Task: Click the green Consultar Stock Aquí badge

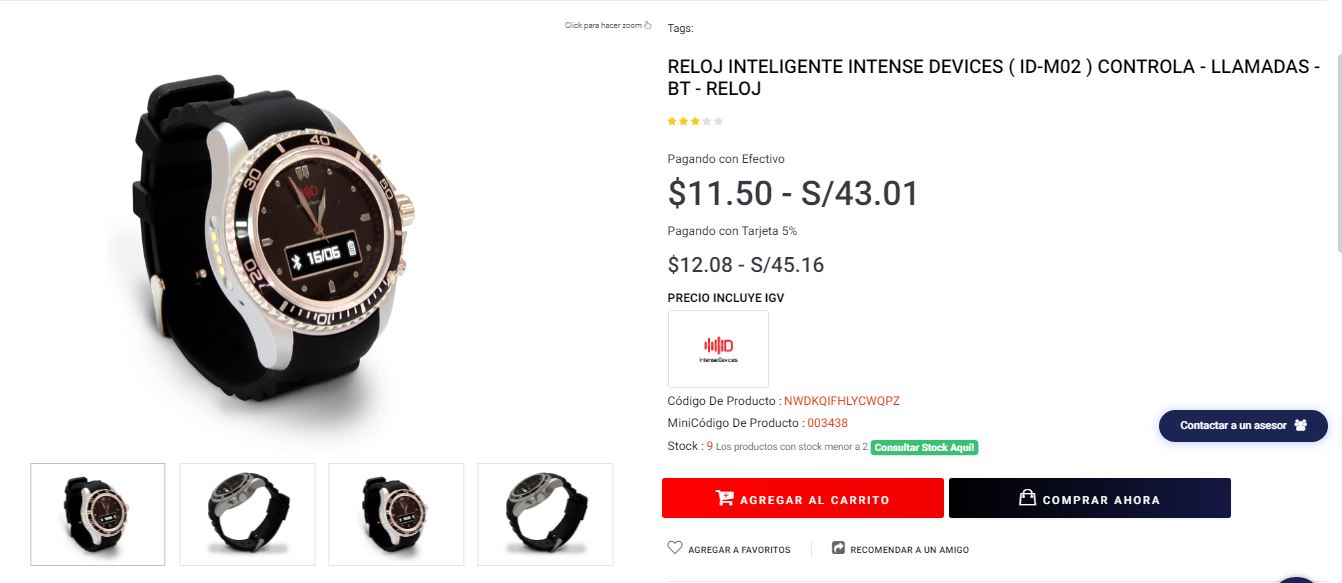Action: click(924, 447)
